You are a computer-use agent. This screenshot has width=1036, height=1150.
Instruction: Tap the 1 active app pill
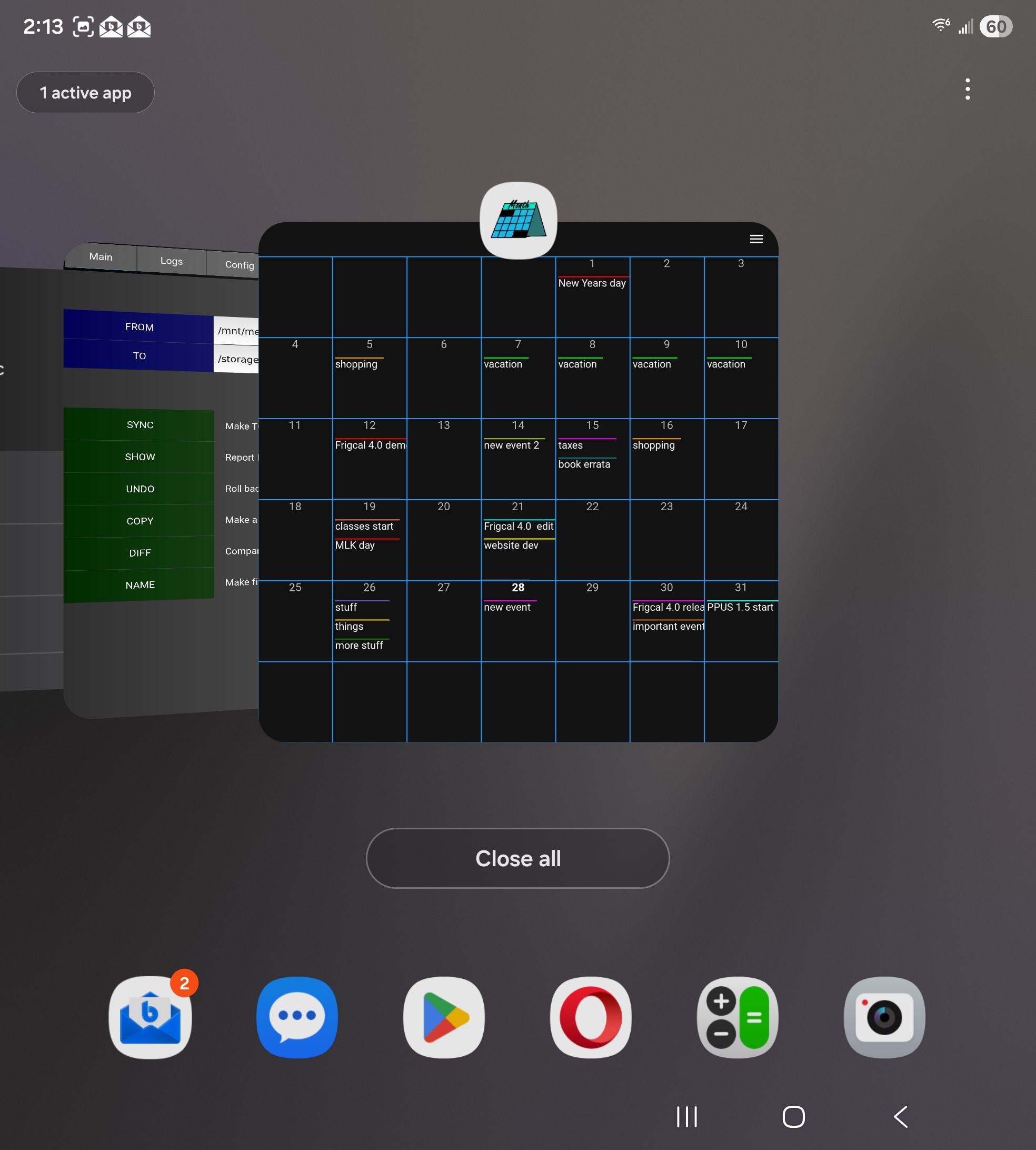pyautogui.click(x=85, y=92)
